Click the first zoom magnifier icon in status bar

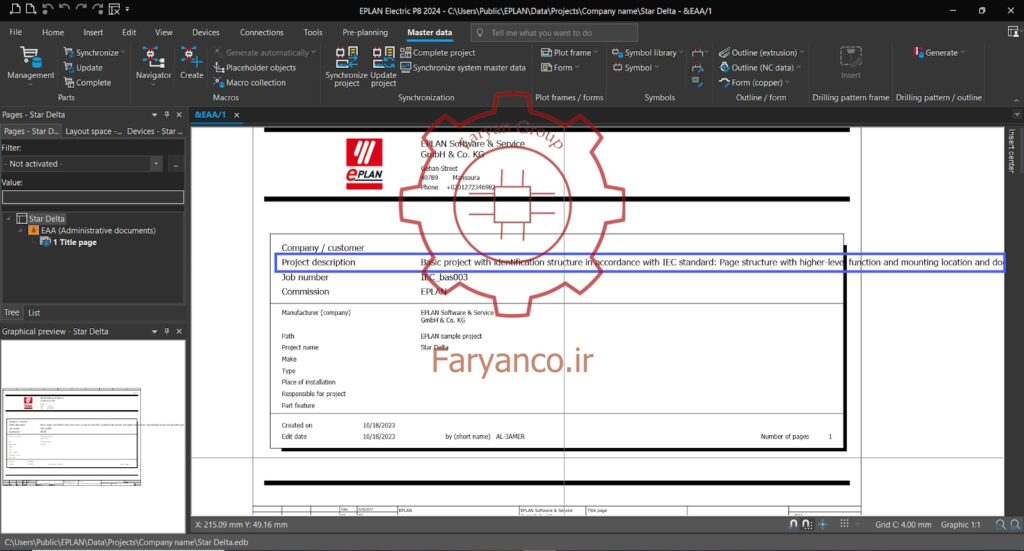(x=1000, y=524)
